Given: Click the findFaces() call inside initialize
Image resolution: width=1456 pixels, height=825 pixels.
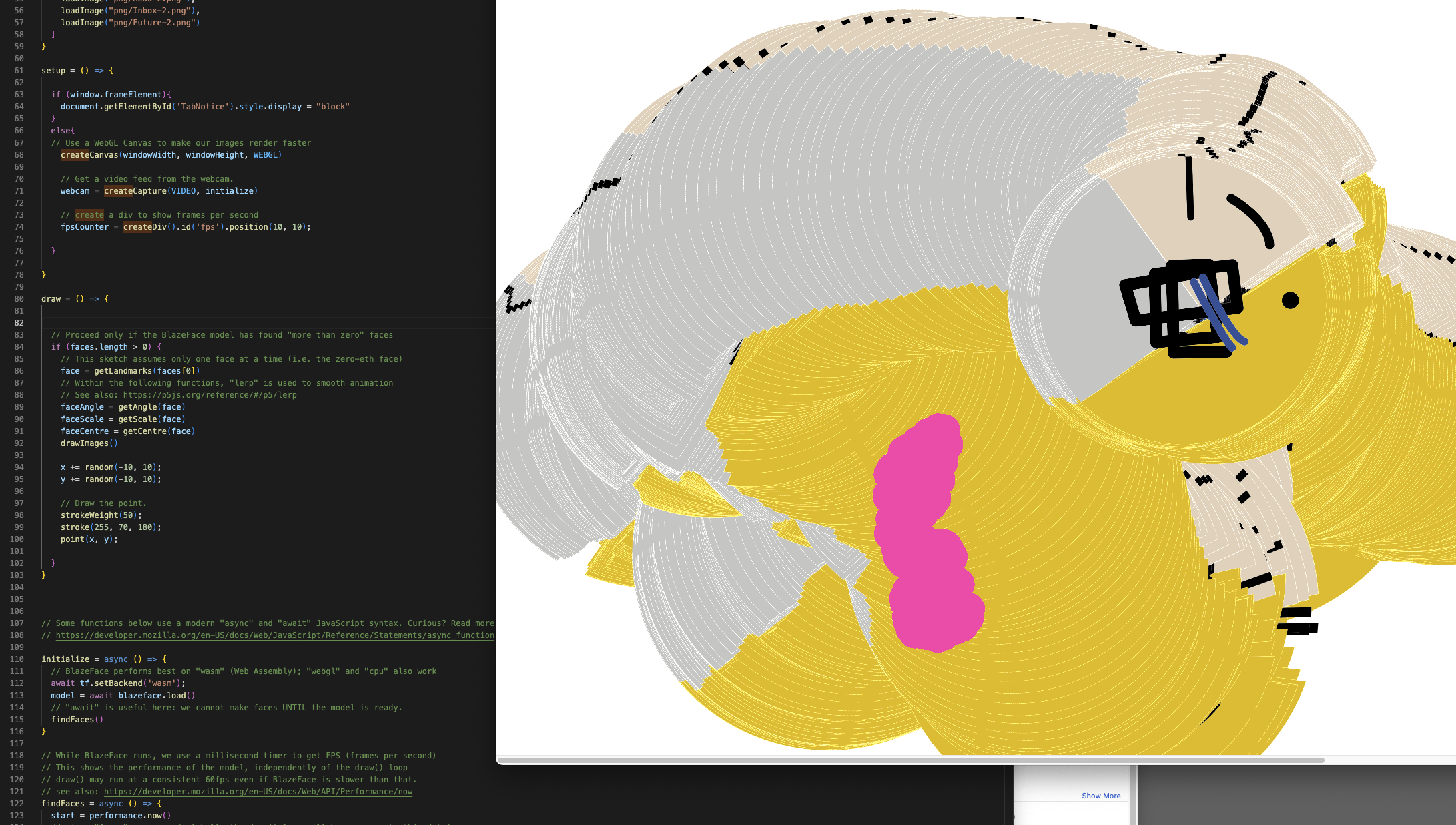Looking at the screenshot, I should pos(77,719).
